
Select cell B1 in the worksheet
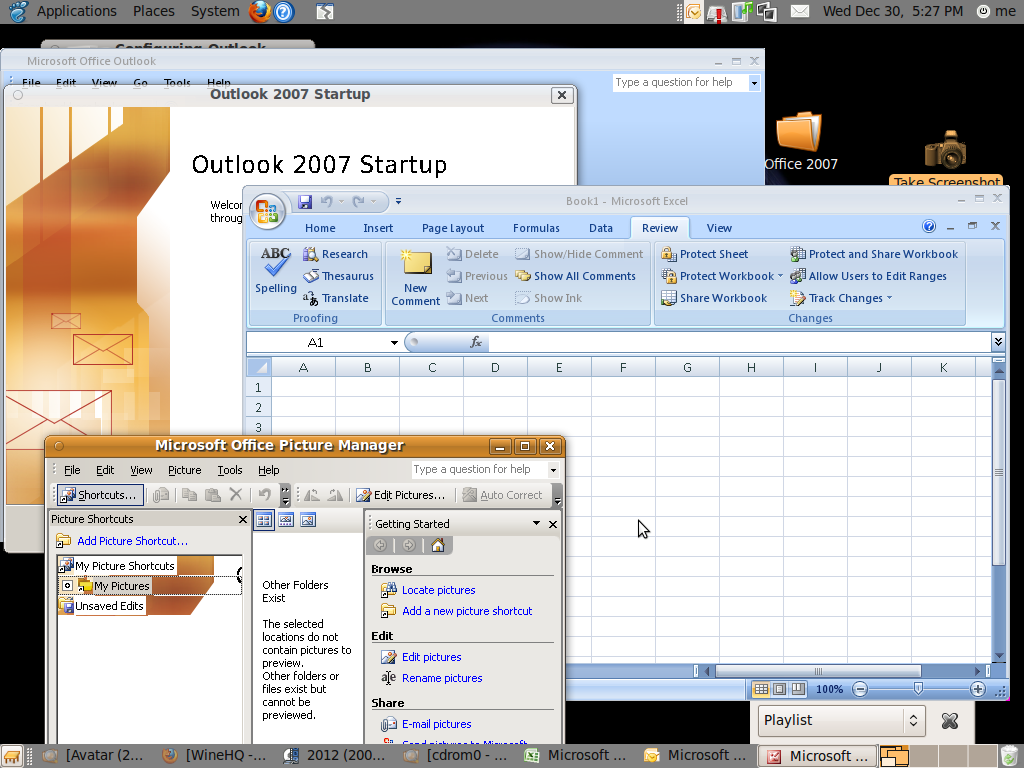click(x=368, y=387)
